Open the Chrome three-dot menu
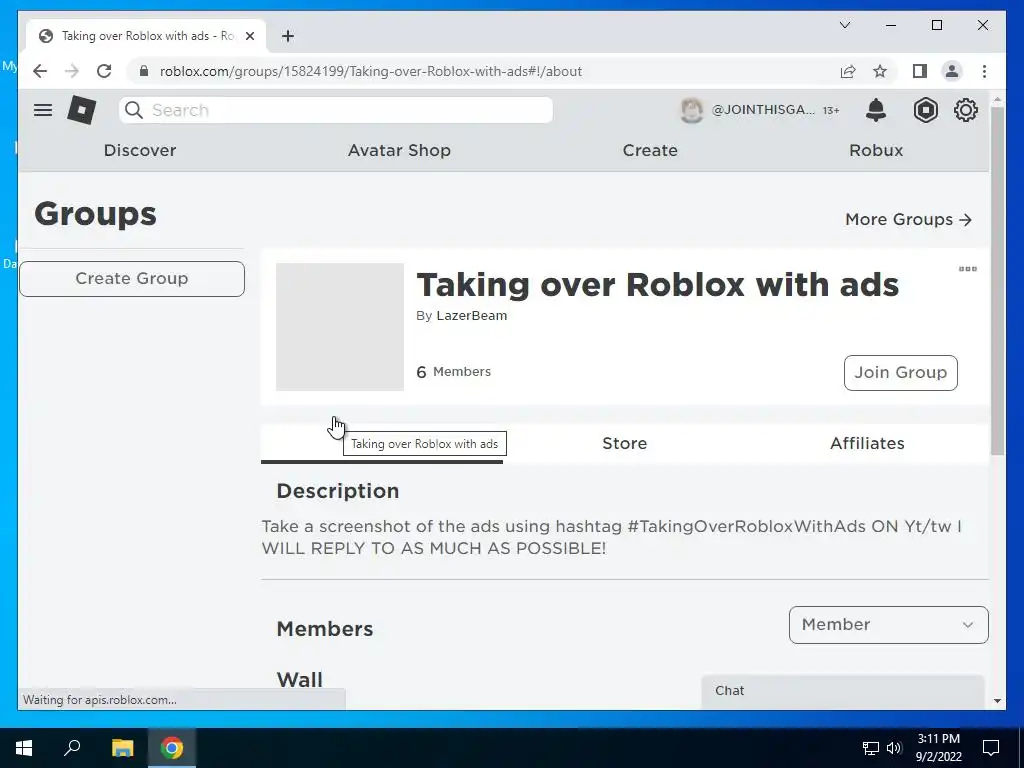Image resolution: width=1024 pixels, height=768 pixels. pos(984,71)
